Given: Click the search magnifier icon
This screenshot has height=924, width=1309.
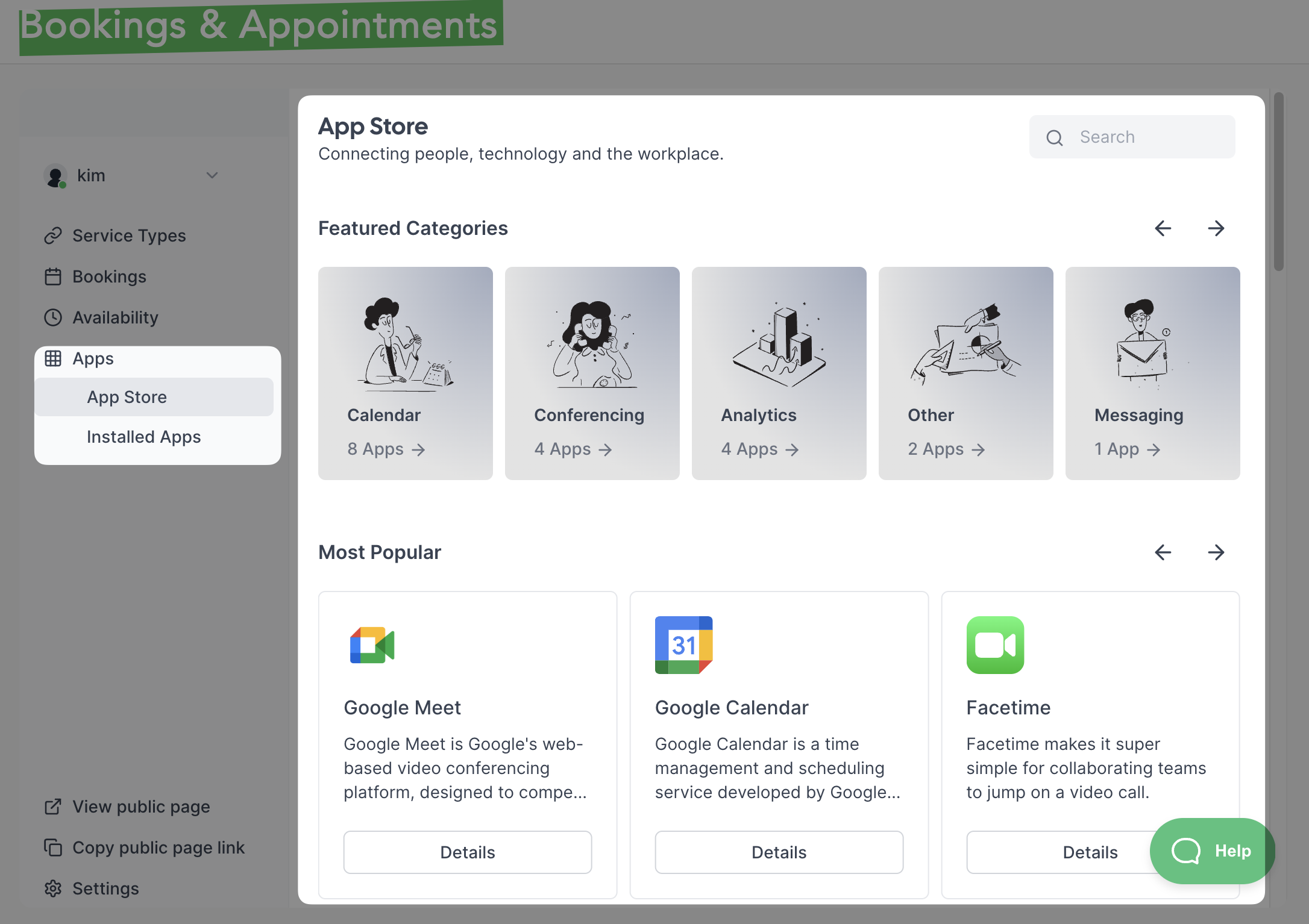Looking at the screenshot, I should coord(1055,138).
